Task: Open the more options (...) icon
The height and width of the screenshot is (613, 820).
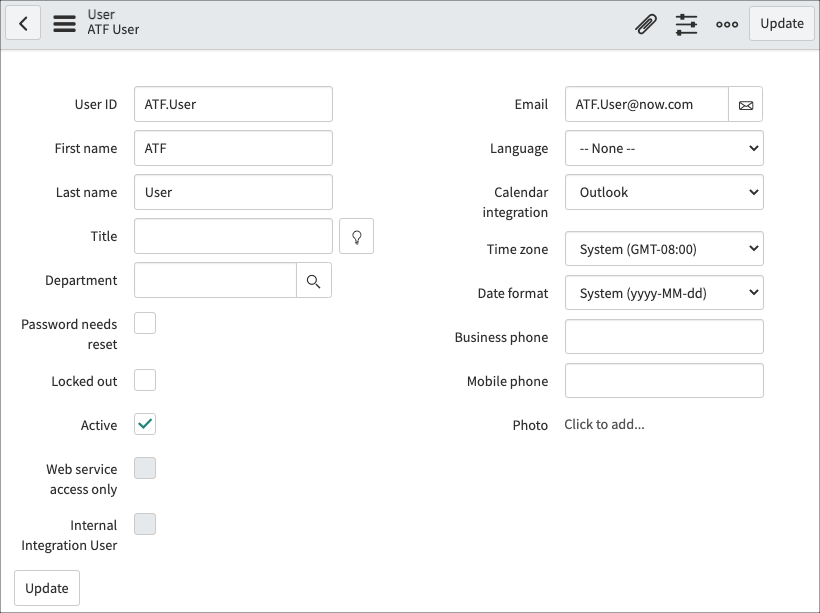Action: pyautogui.click(x=726, y=23)
